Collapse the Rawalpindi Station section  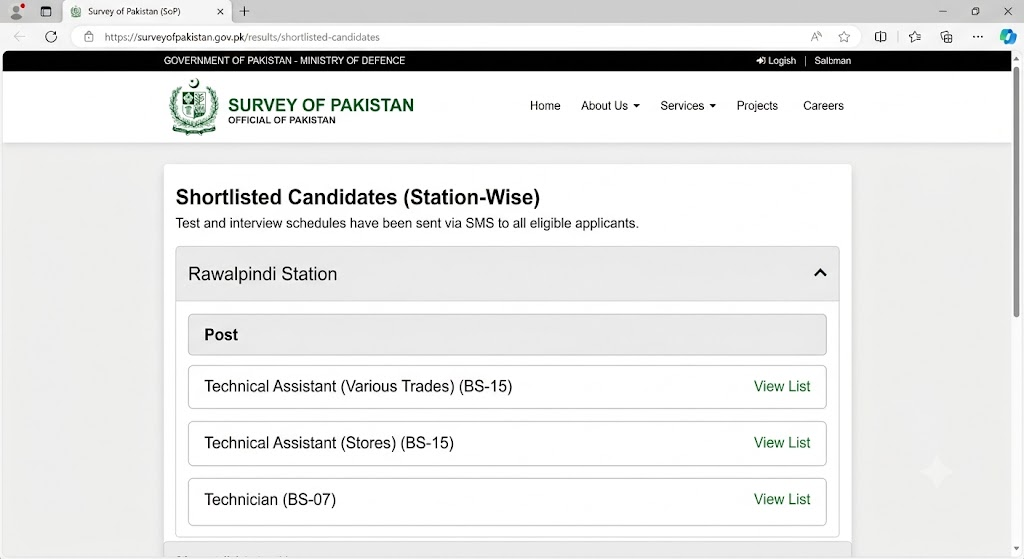820,273
